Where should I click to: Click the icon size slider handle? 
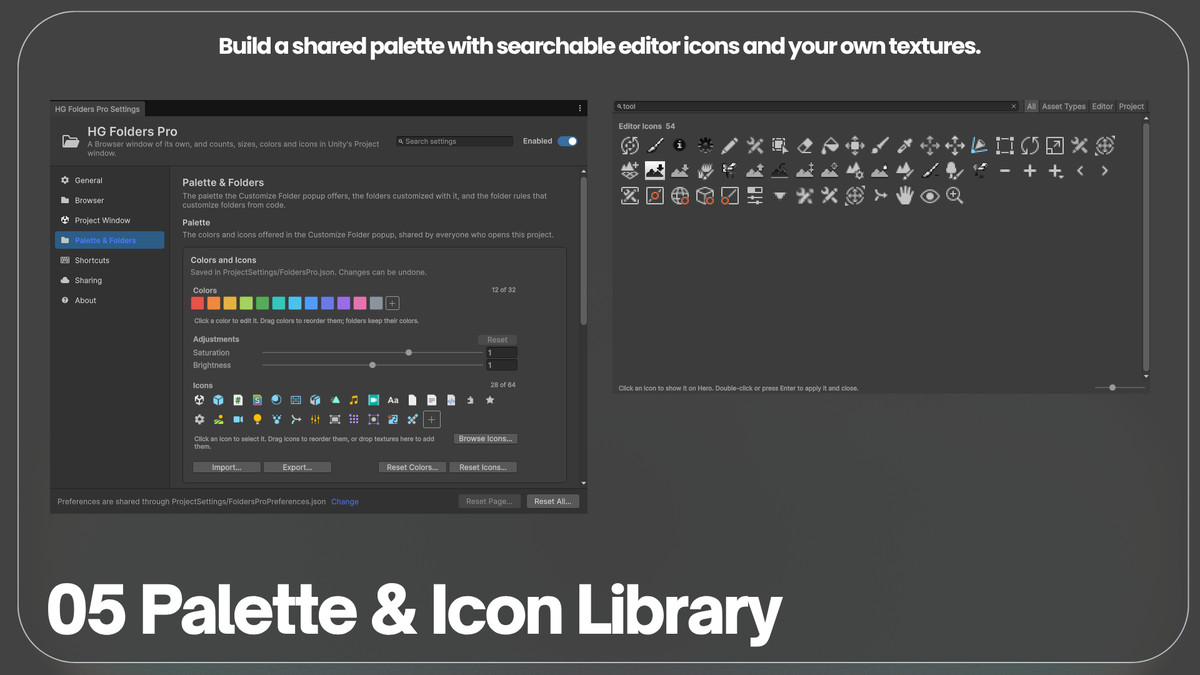click(1113, 387)
